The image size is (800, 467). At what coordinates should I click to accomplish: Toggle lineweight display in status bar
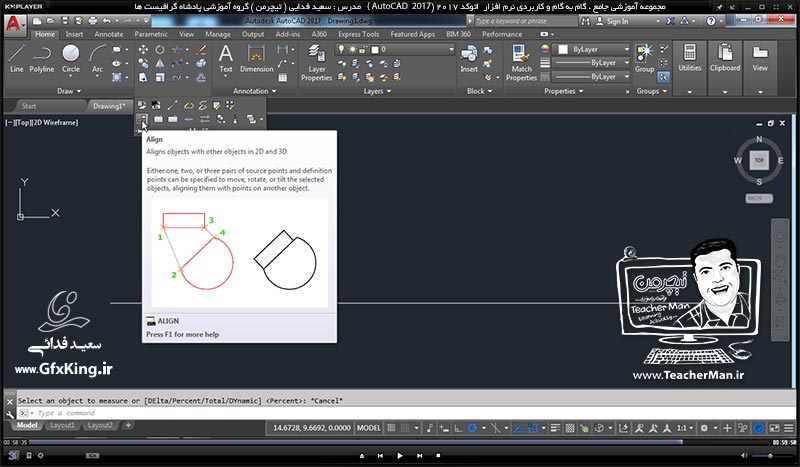(556, 428)
